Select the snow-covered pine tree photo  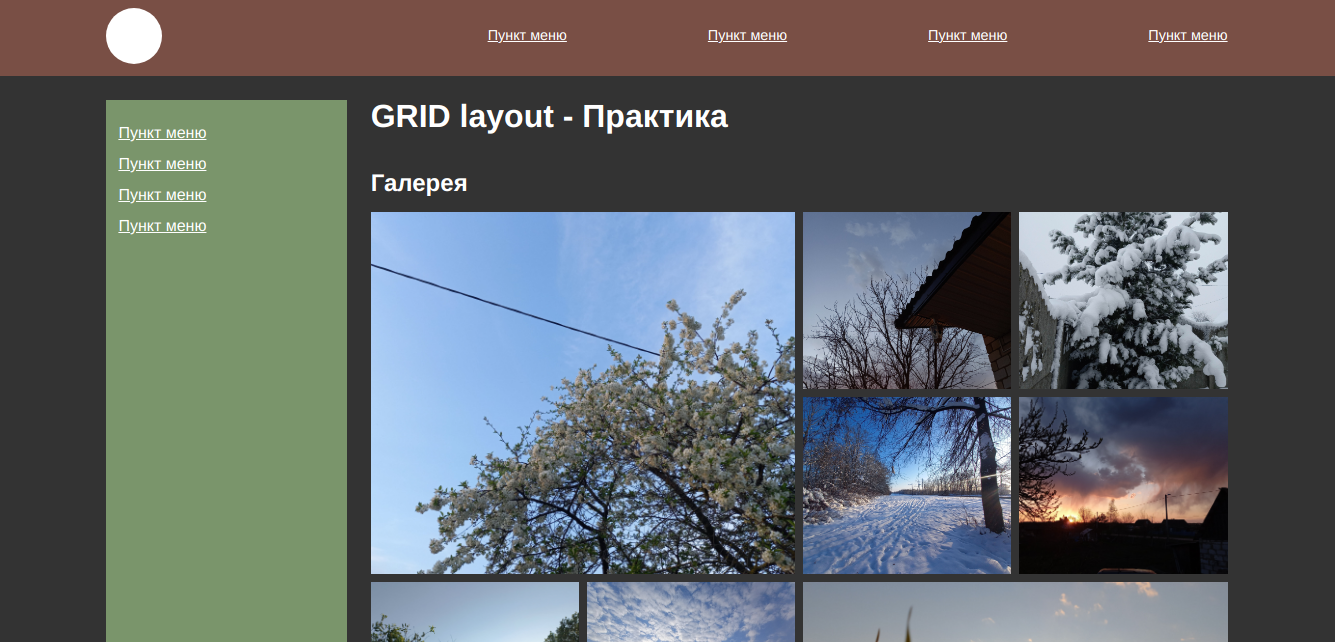1123,300
